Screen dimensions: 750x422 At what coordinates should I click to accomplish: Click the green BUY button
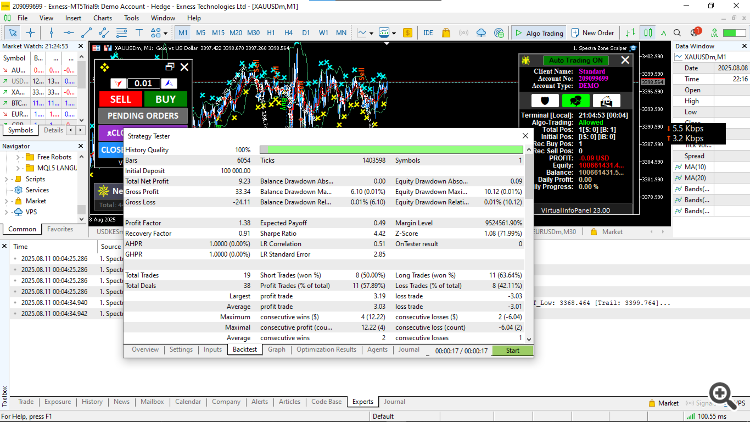(165, 99)
